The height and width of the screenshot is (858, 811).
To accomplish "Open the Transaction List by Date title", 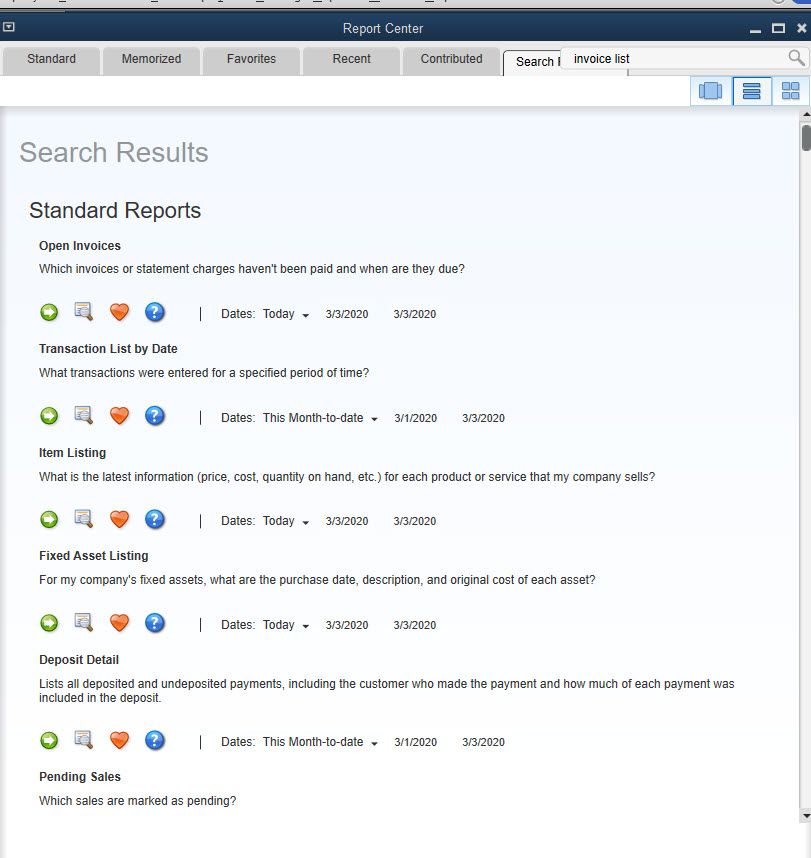I will click(108, 349).
